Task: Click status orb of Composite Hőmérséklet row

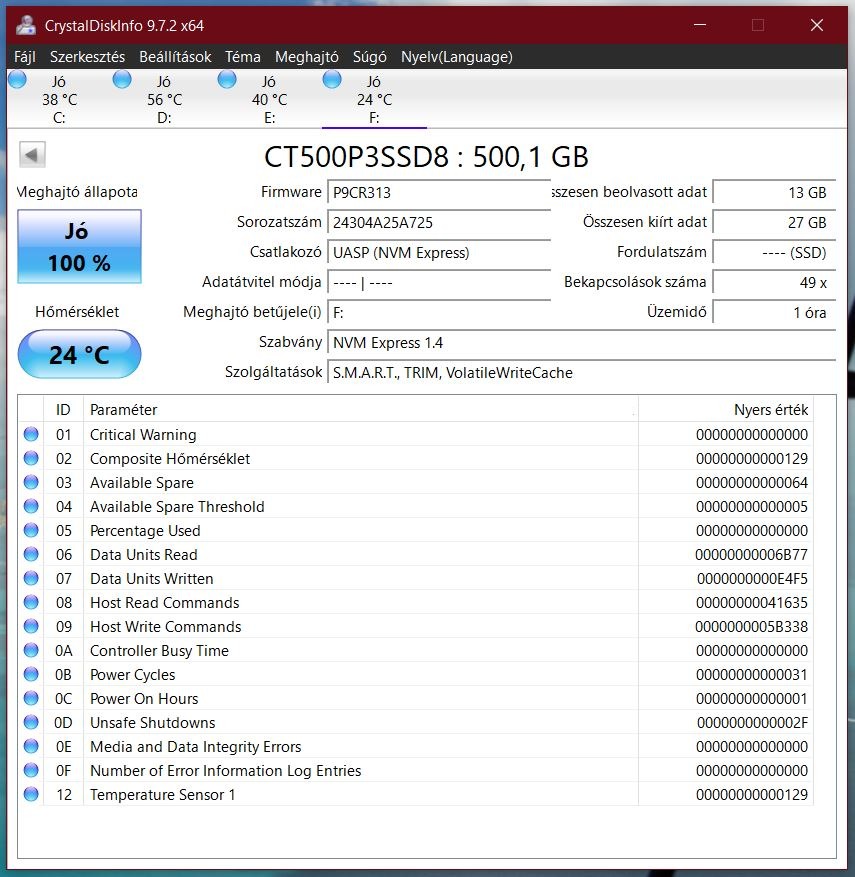Action: (31, 458)
